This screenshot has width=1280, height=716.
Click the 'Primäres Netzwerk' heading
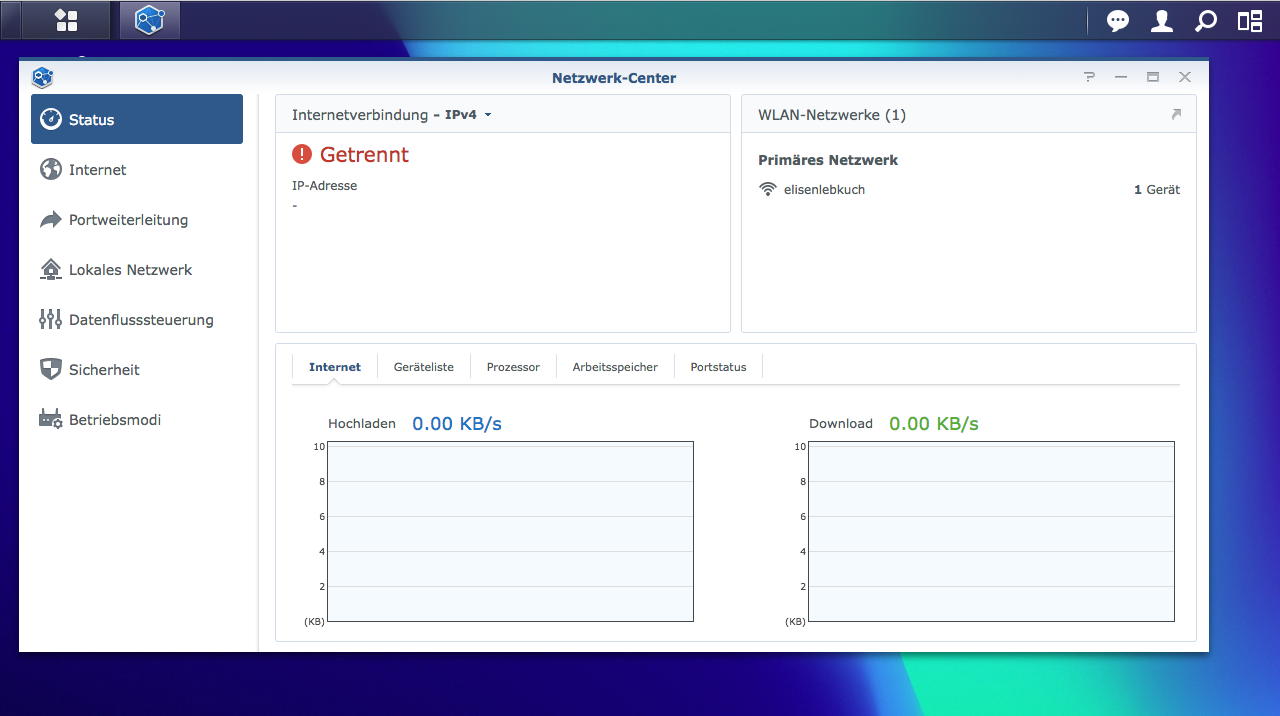pos(828,160)
